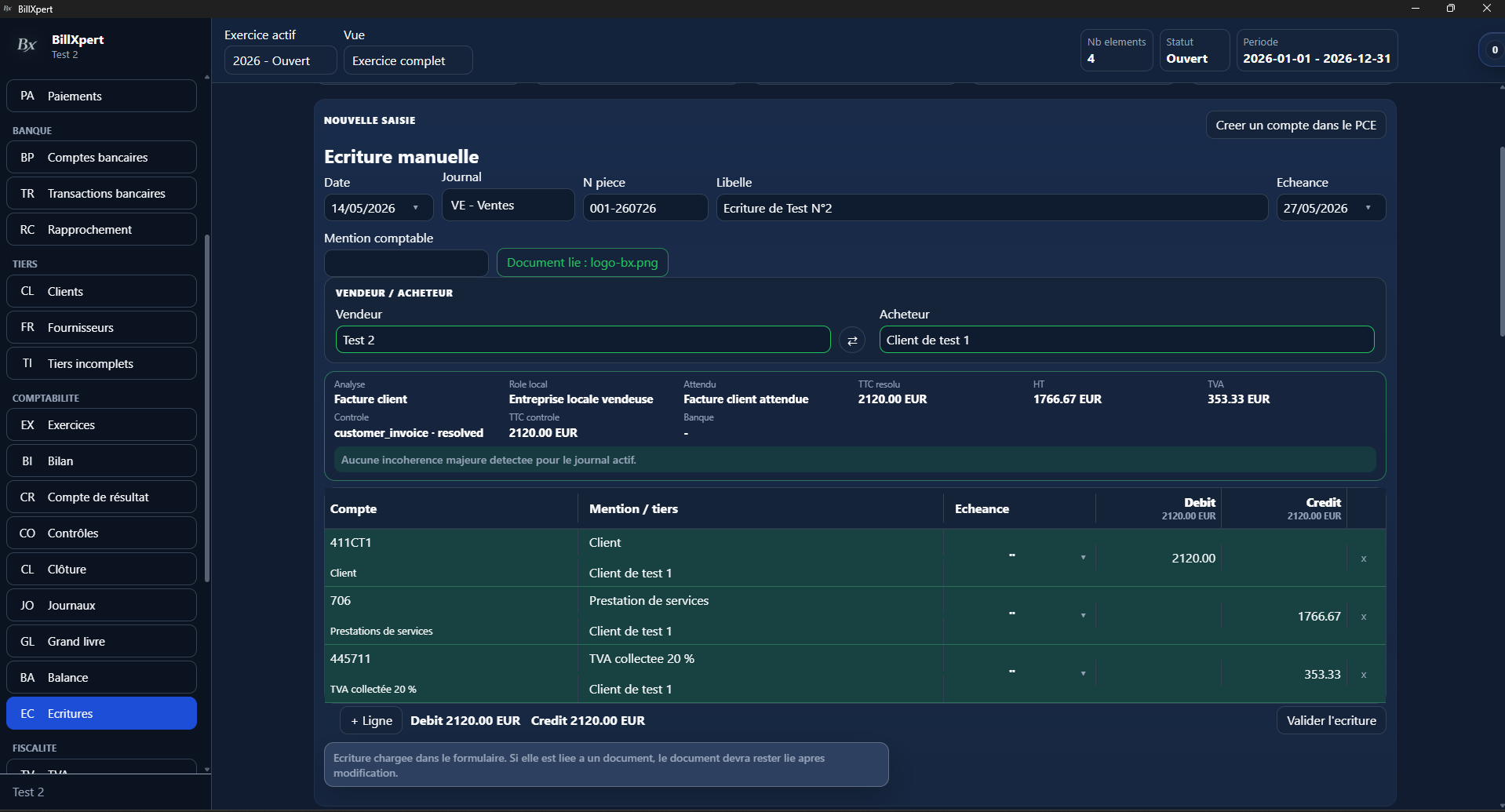Expand echeance dropdown on 706 row

(1083, 616)
